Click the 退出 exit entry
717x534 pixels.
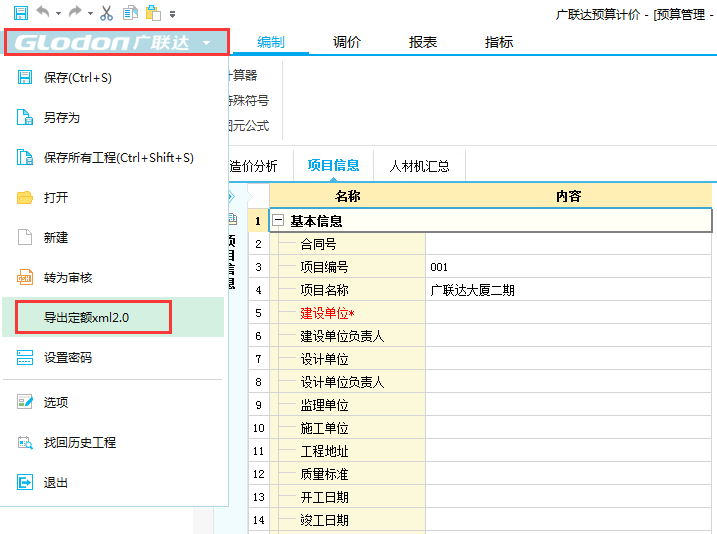pyautogui.click(x=55, y=482)
